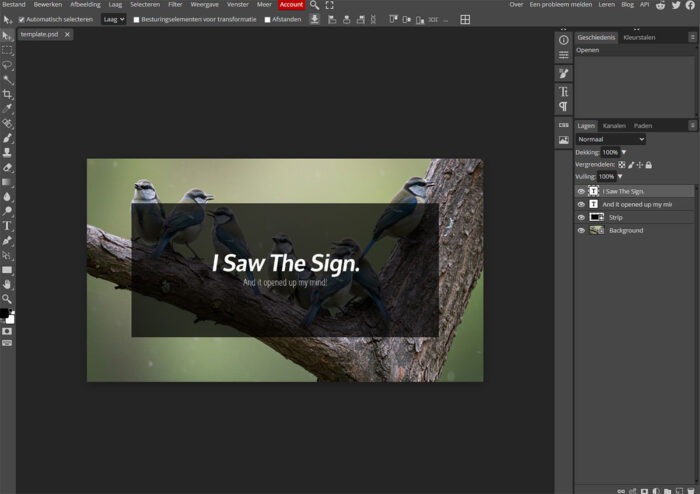This screenshot has height=494, width=700.
Task: Enable Besturingselementen voor transformatie checkbox
Action: [137, 20]
